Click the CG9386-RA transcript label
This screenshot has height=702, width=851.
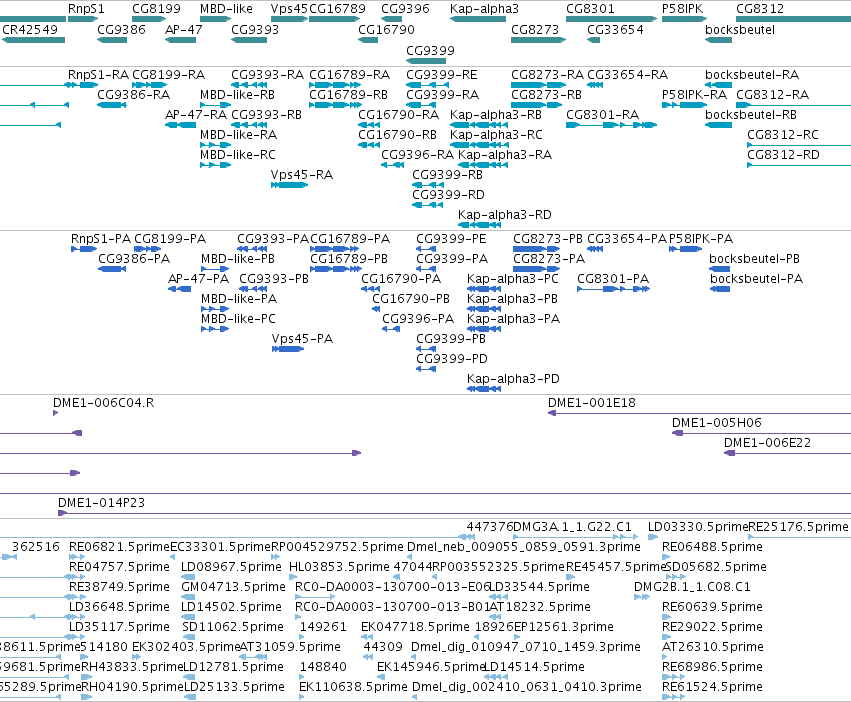click(x=134, y=94)
